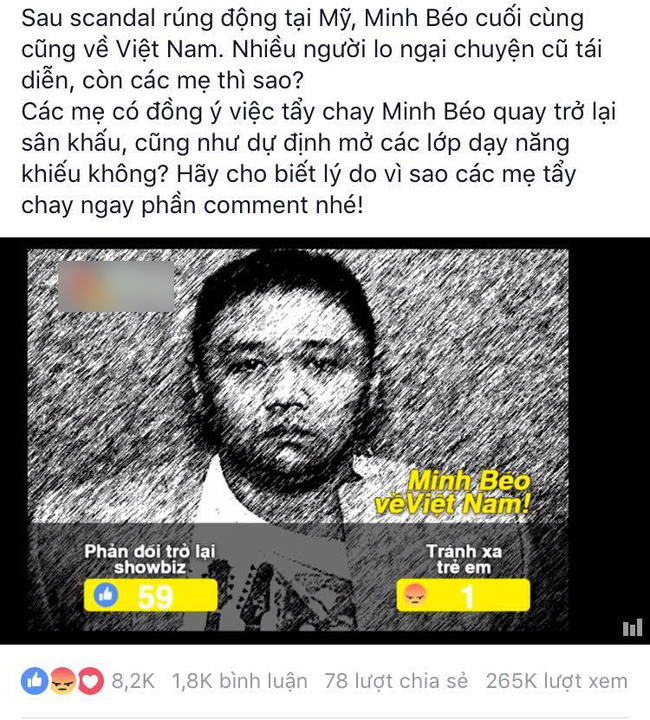Click the 'Phản đối trở lại showbiz' label

point(150,559)
